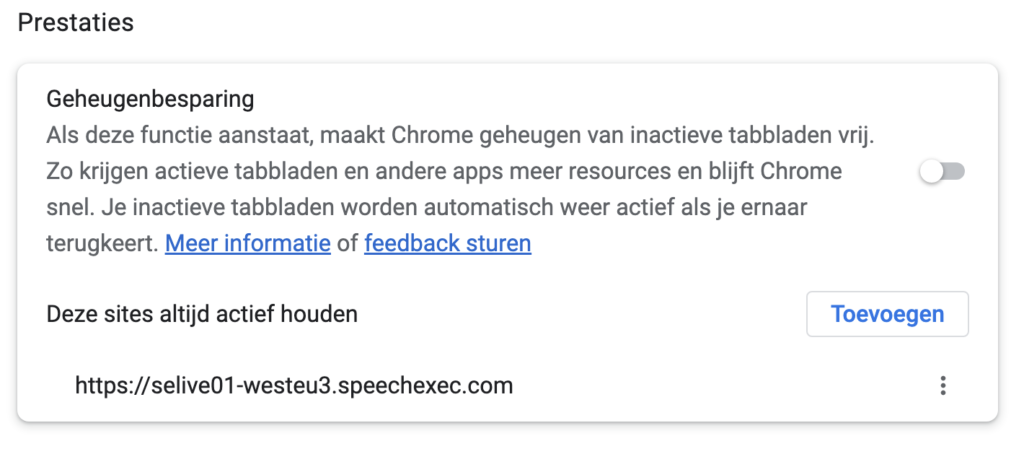Viewport: 1024px width, 449px height.
Task: Click the Geheugenbesparing description paragraph
Action: [x=460, y=190]
